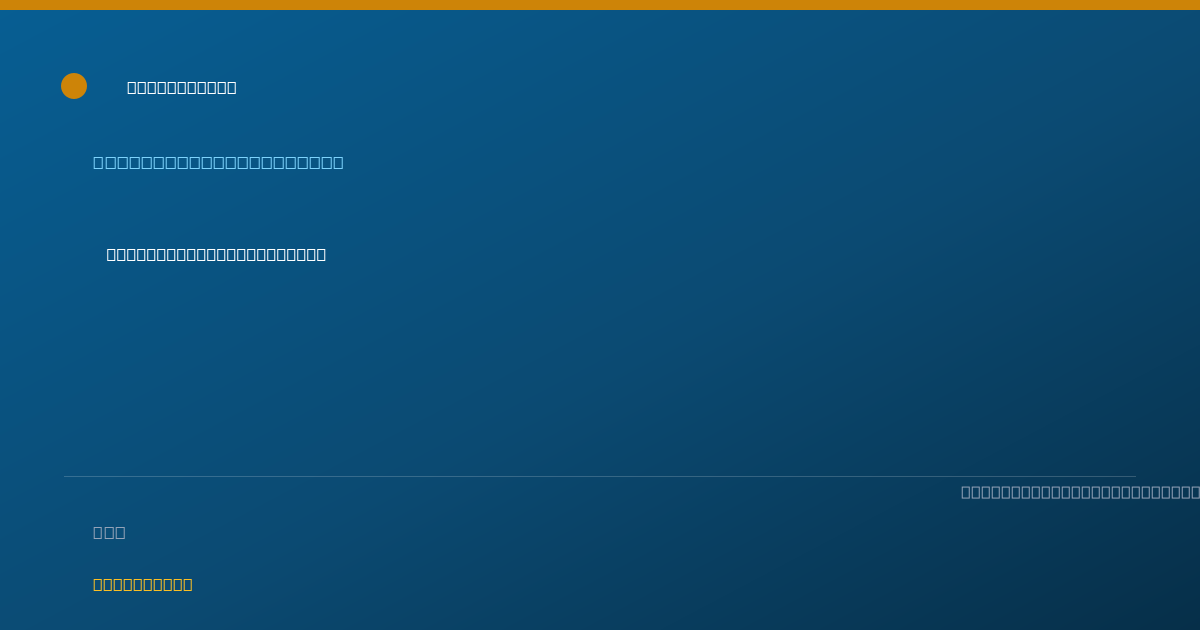Click middle glyph of the short gray label

click(109, 532)
